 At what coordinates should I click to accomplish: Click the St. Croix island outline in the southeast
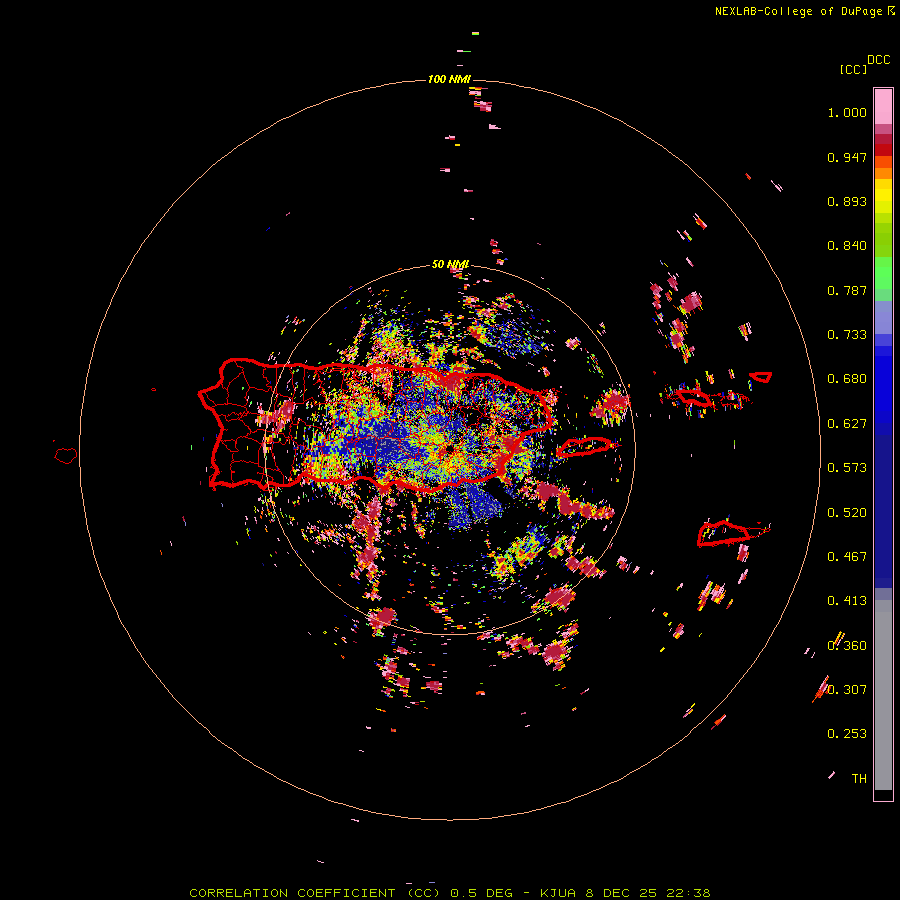tap(724, 533)
